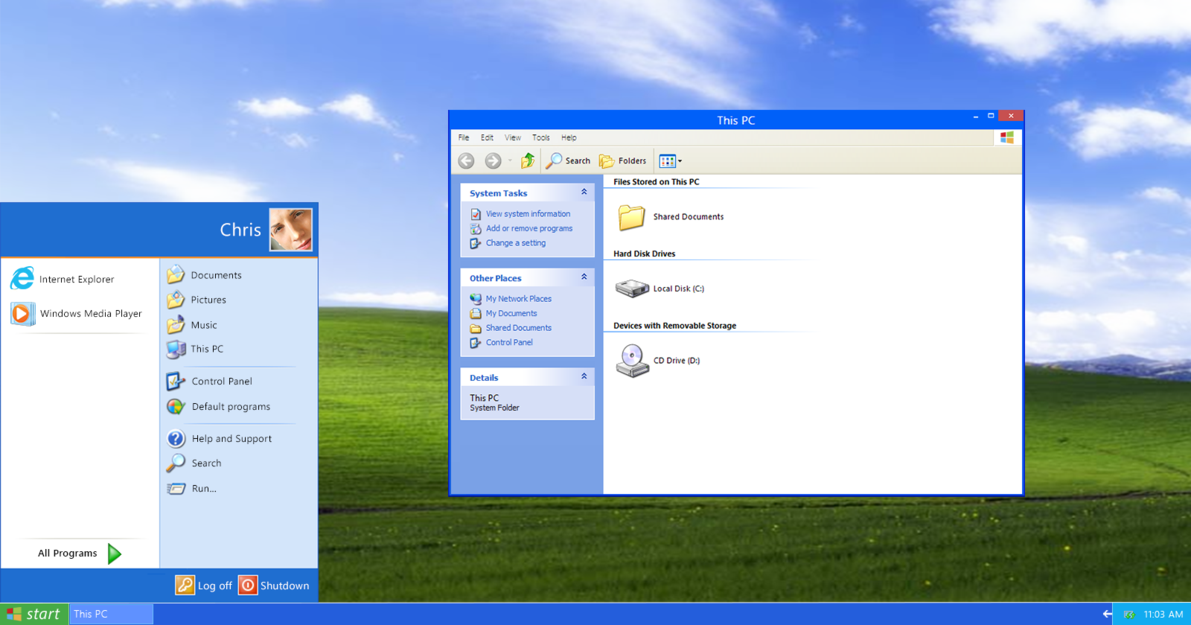Image resolution: width=1191 pixels, height=625 pixels.
Task: Click the Log off button
Action: click(204, 585)
